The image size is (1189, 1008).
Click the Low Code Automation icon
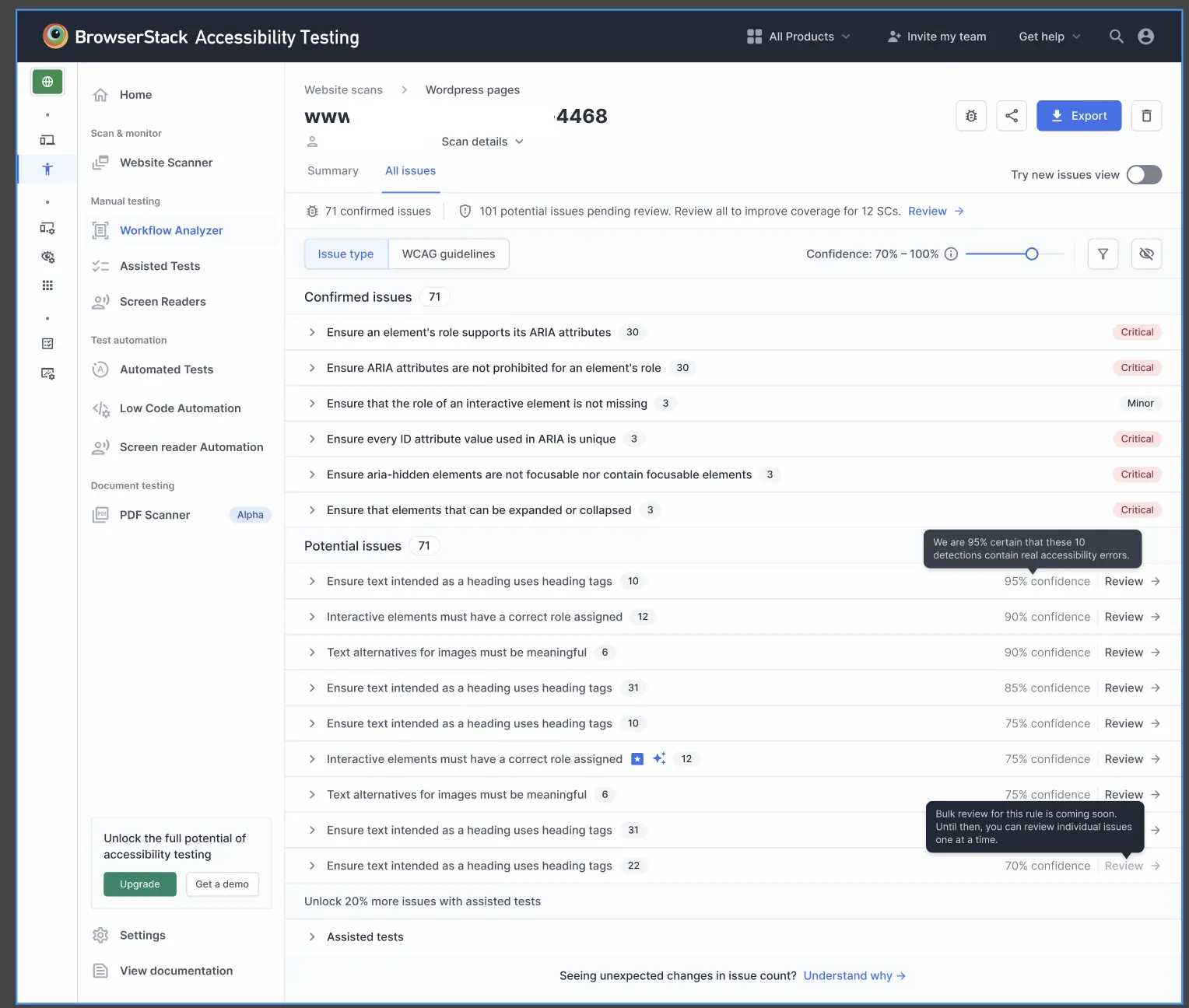(101, 408)
